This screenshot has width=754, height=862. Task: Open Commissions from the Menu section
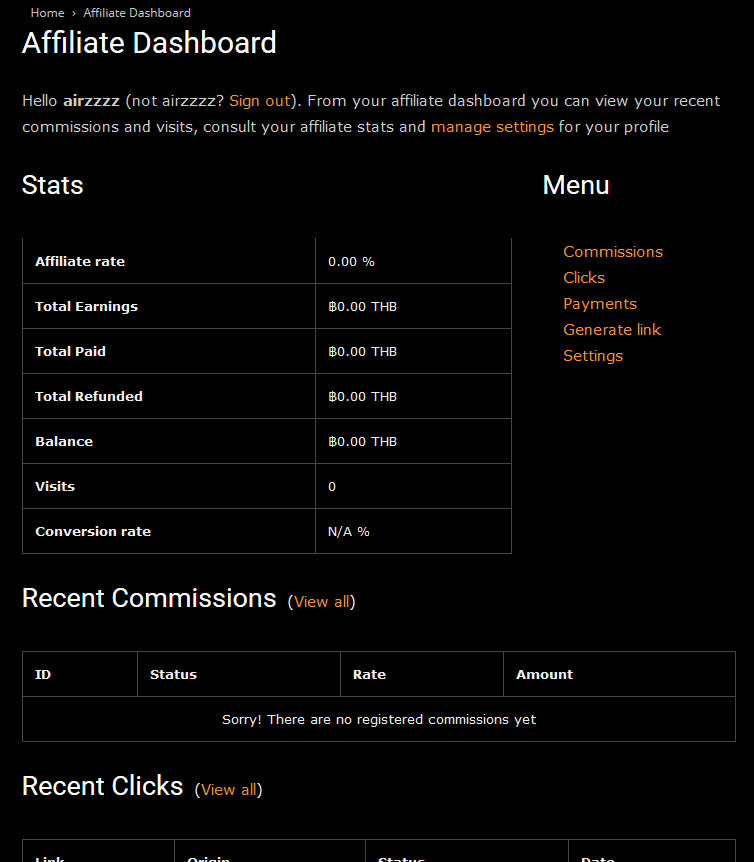tap(612, 252)
